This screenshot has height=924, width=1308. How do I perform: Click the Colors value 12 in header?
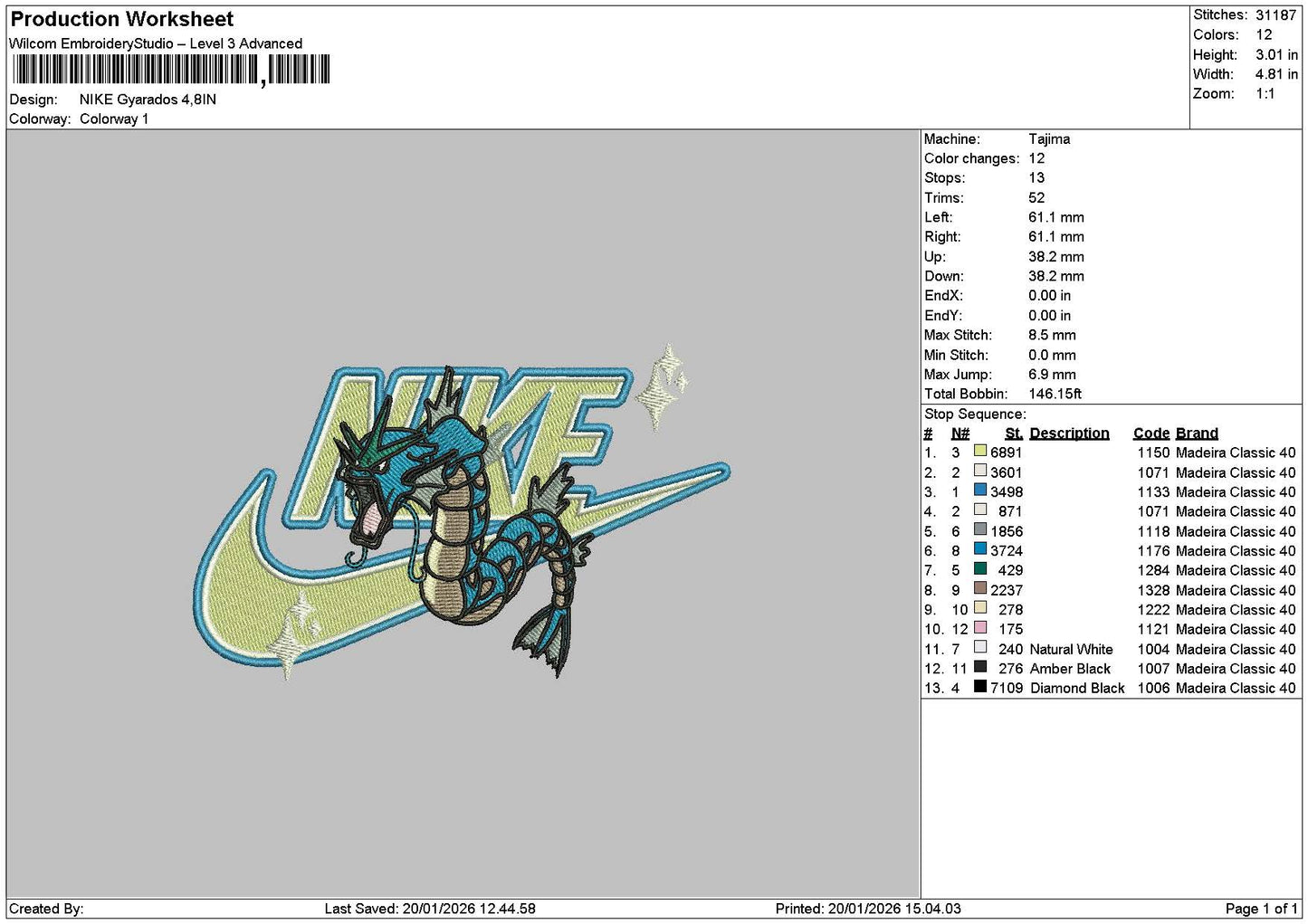point(1264,35)
